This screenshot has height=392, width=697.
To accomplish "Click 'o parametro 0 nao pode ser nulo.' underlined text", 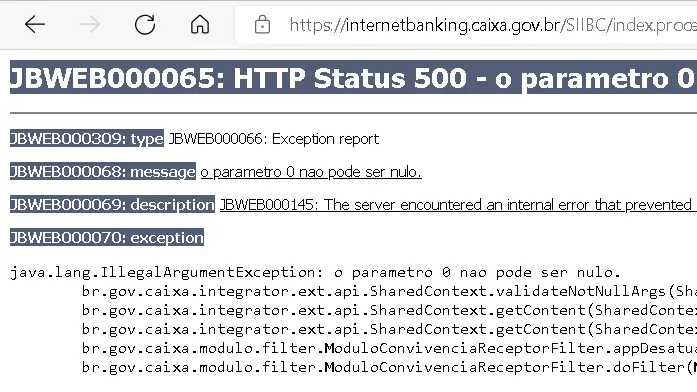I will (311, 172).
